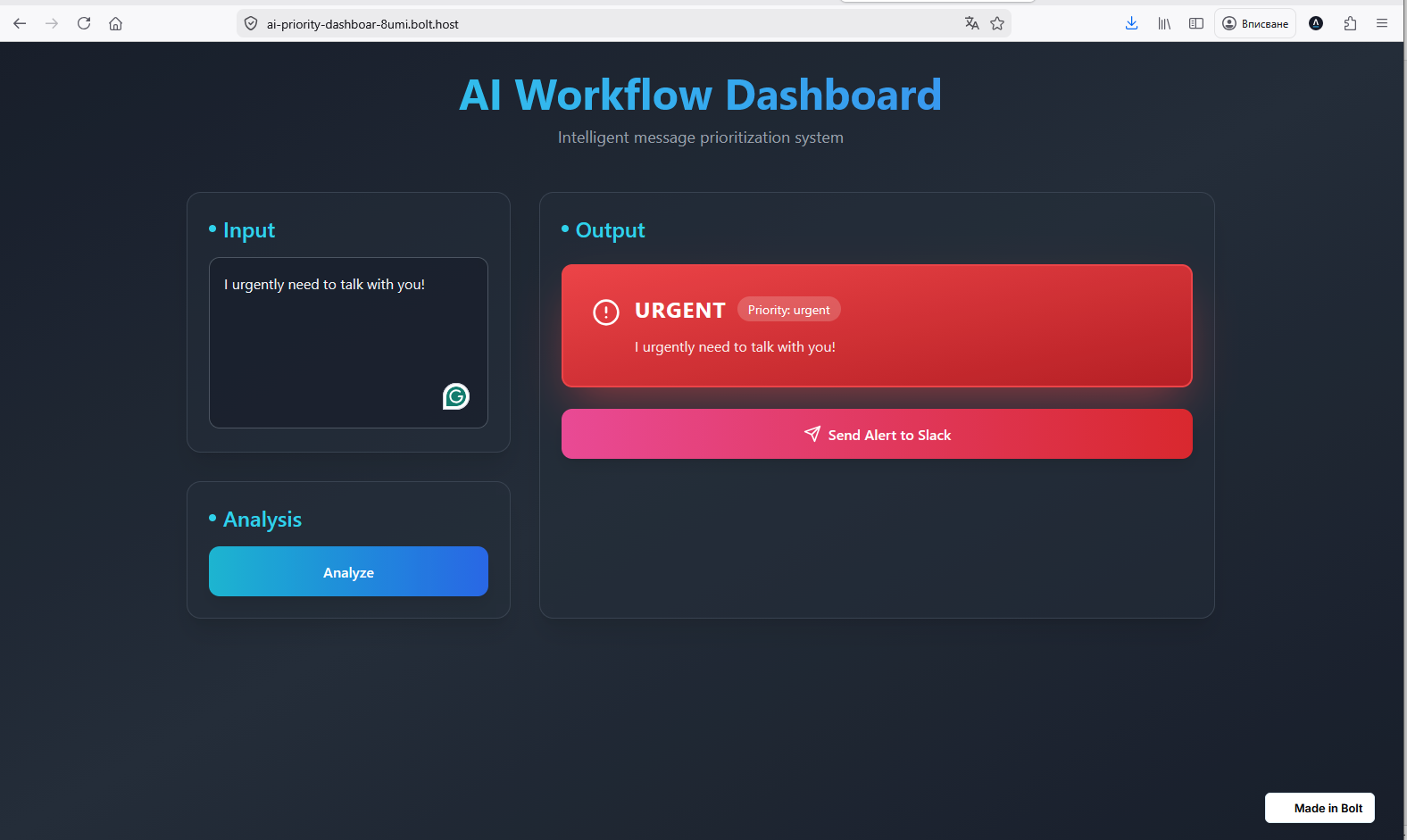Click the Send Alert to Slack button
Image resolution: width=1407 pixels, height=840 pixels.
pyautogui.click(x=877, y=434)
